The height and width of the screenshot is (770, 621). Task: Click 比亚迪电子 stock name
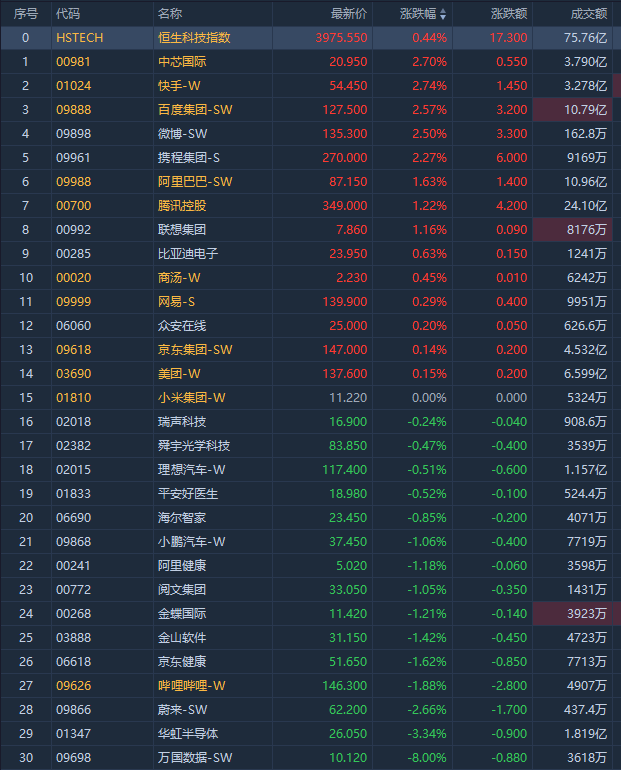188,254
